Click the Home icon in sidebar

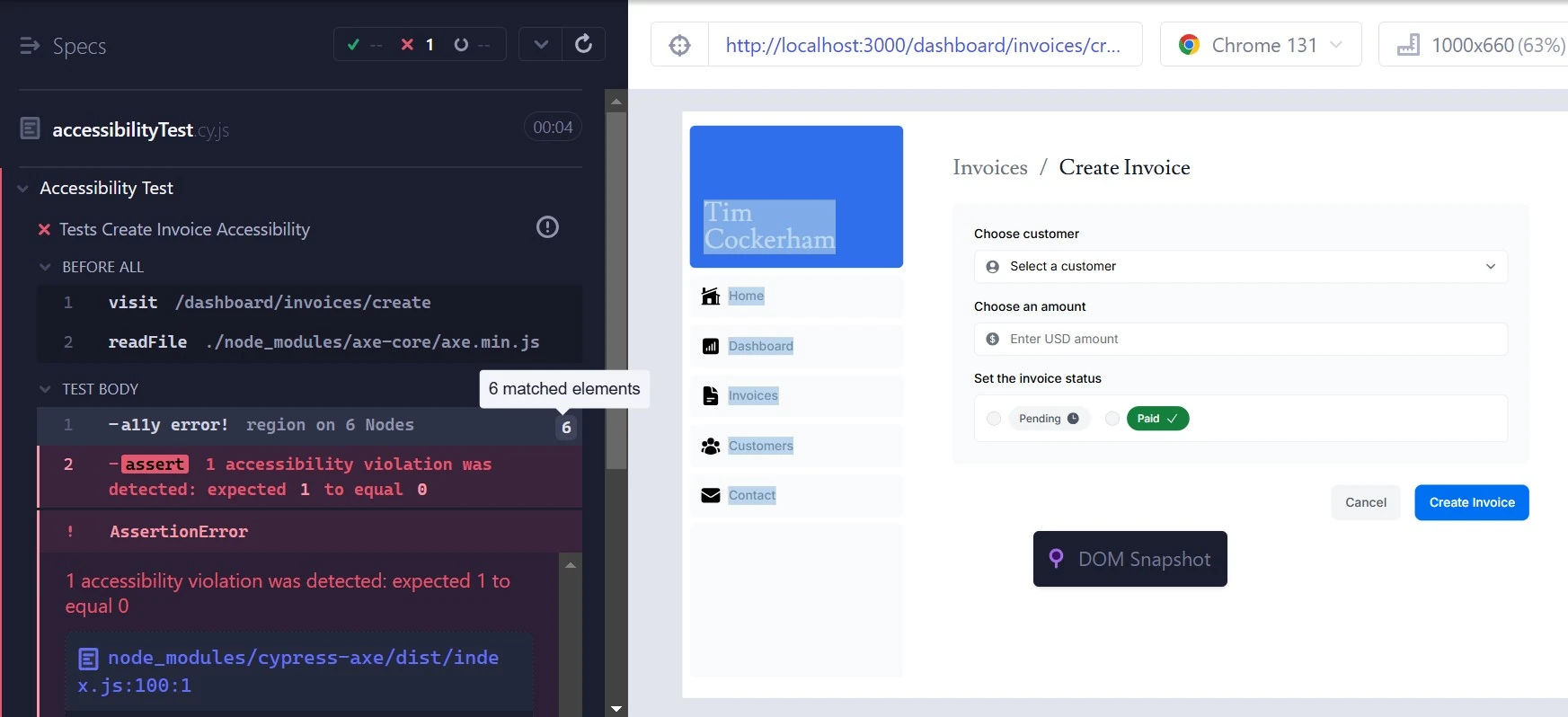pyautogui.click(x=711, y=297)
